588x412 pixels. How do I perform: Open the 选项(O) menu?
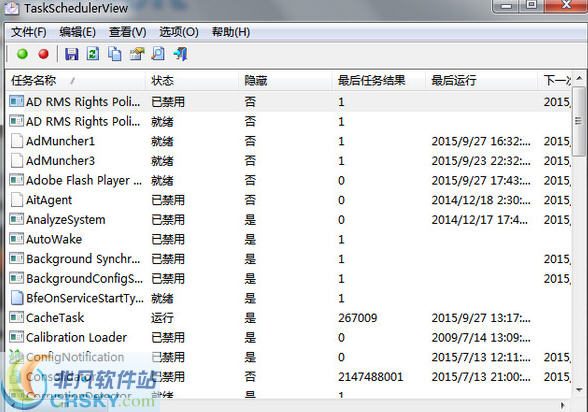[179, 32]
